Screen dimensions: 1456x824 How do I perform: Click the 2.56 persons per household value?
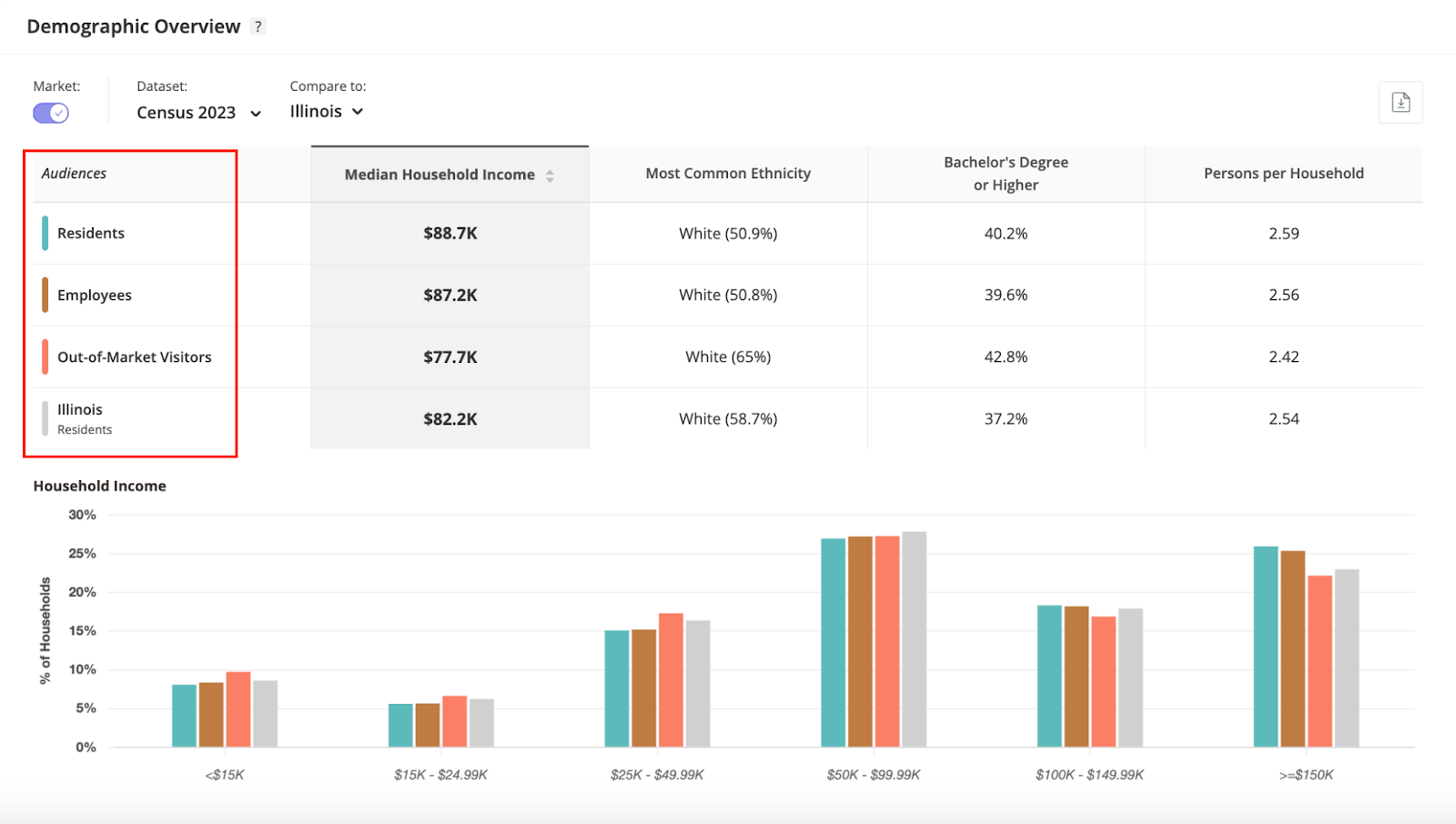(1284, 296)
